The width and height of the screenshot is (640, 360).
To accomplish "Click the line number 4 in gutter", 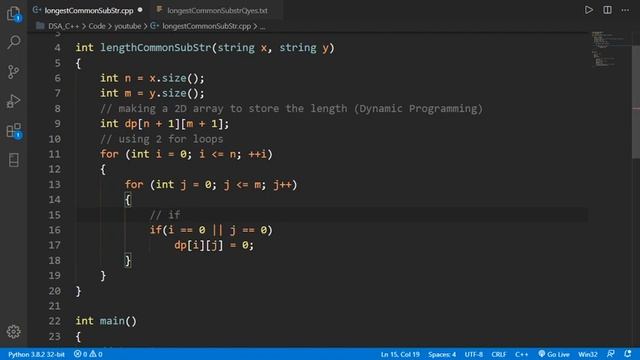I will coord(57,48).
